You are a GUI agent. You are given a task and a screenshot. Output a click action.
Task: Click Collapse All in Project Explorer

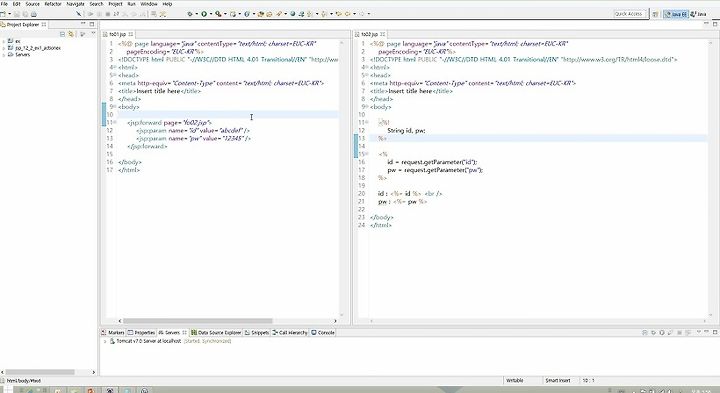tap(62, 34)
